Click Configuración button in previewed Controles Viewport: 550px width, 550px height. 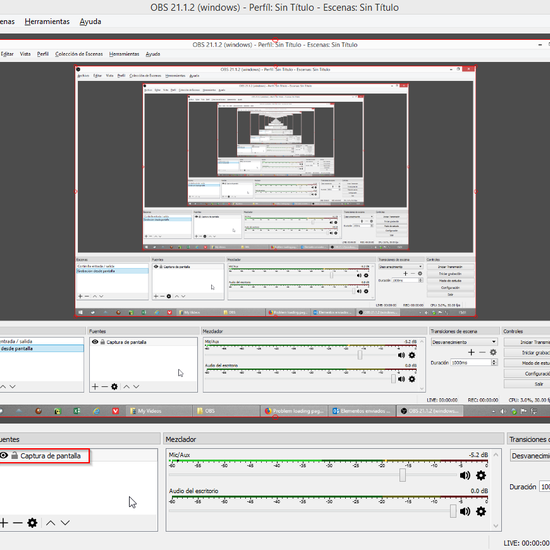(527, 374)
